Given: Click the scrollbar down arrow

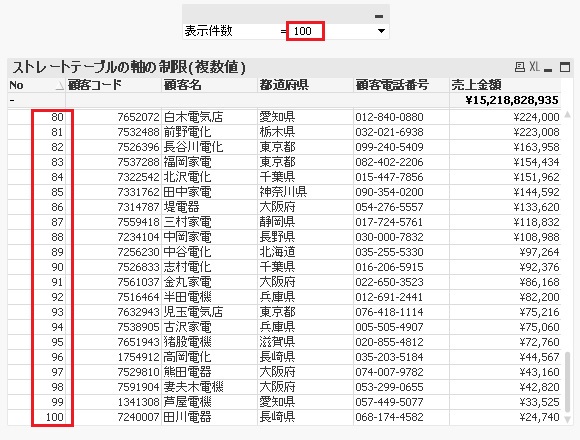Looking at the screenshot, I should [567, 419].
